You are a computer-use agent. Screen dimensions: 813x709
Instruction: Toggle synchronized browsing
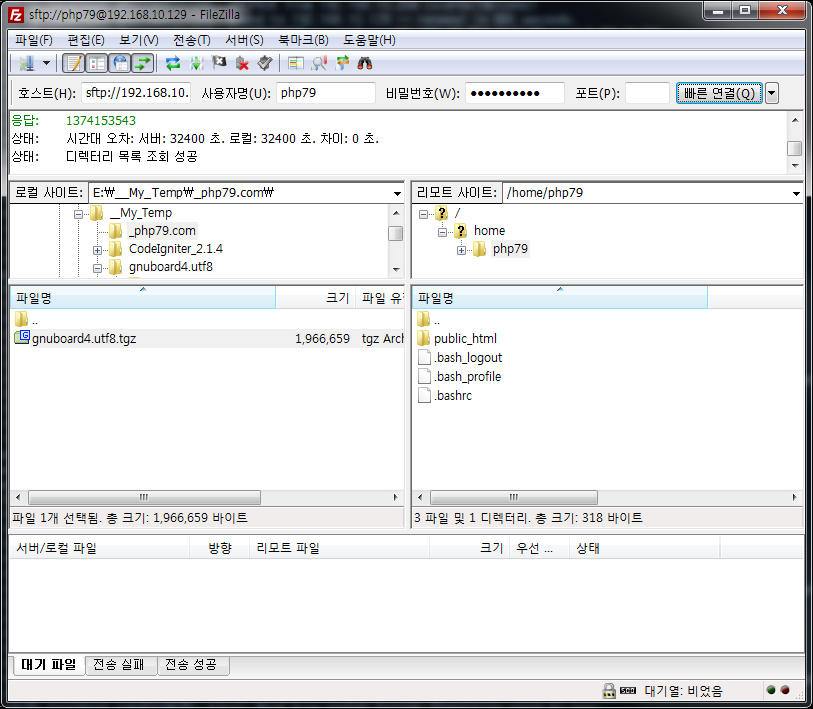tap(342, 63)
